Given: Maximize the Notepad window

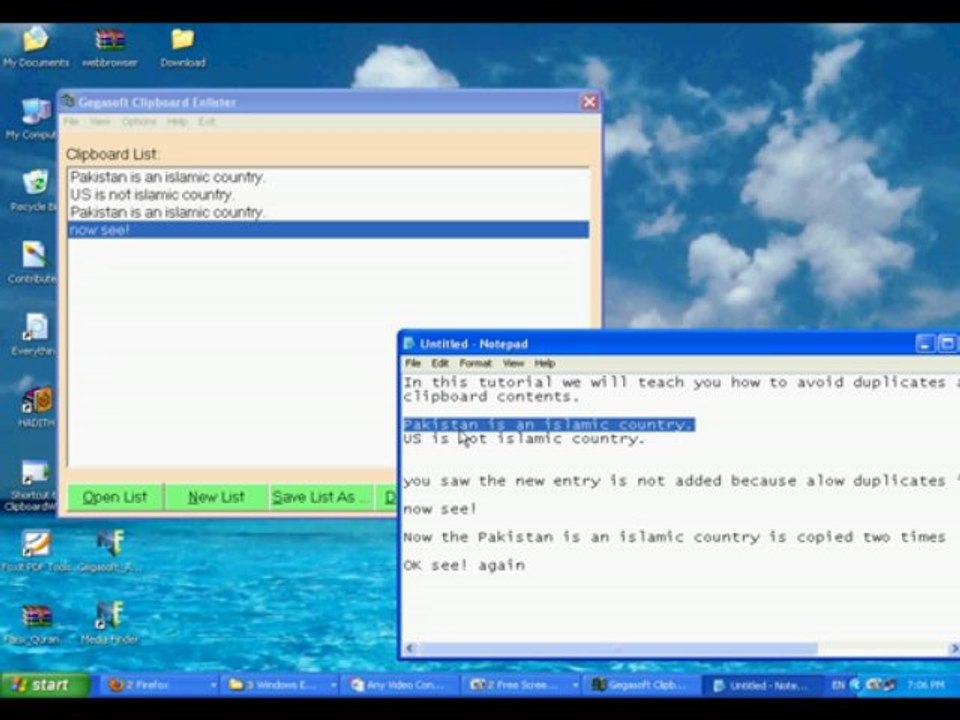Looking at the screenshot, I should (947, 343).
